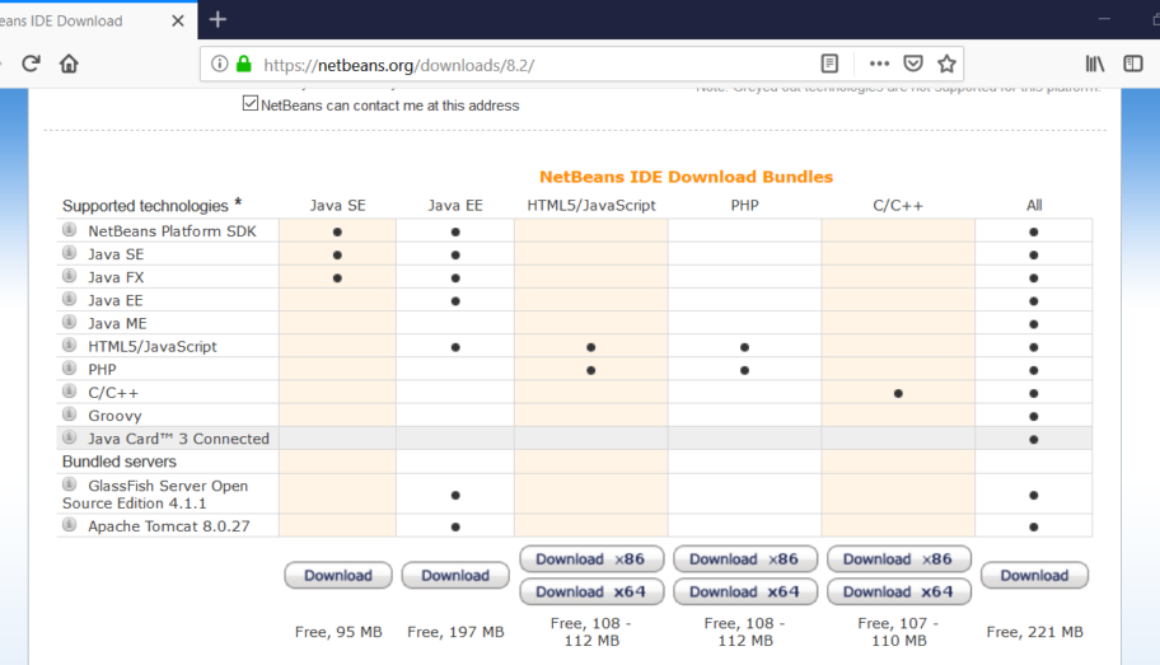Viewport: 1160px width, 665px height.
Task: Open a new browser tab
Action: click(x=218, y=20)
